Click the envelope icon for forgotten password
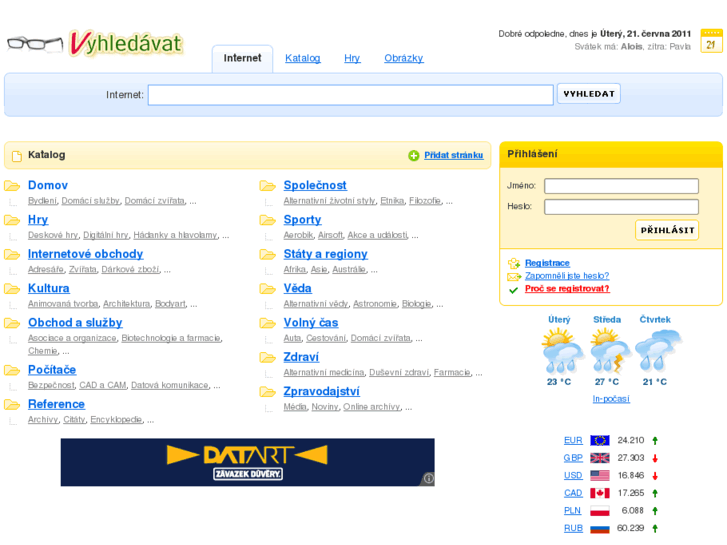Viewport: 727px width, 545px height. tap(514, 276)
